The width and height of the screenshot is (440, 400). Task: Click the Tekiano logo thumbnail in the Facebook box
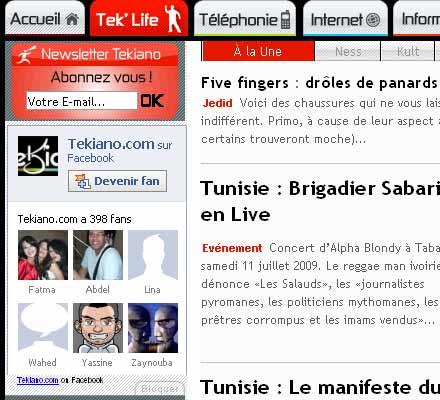click(x=38, y=156)
